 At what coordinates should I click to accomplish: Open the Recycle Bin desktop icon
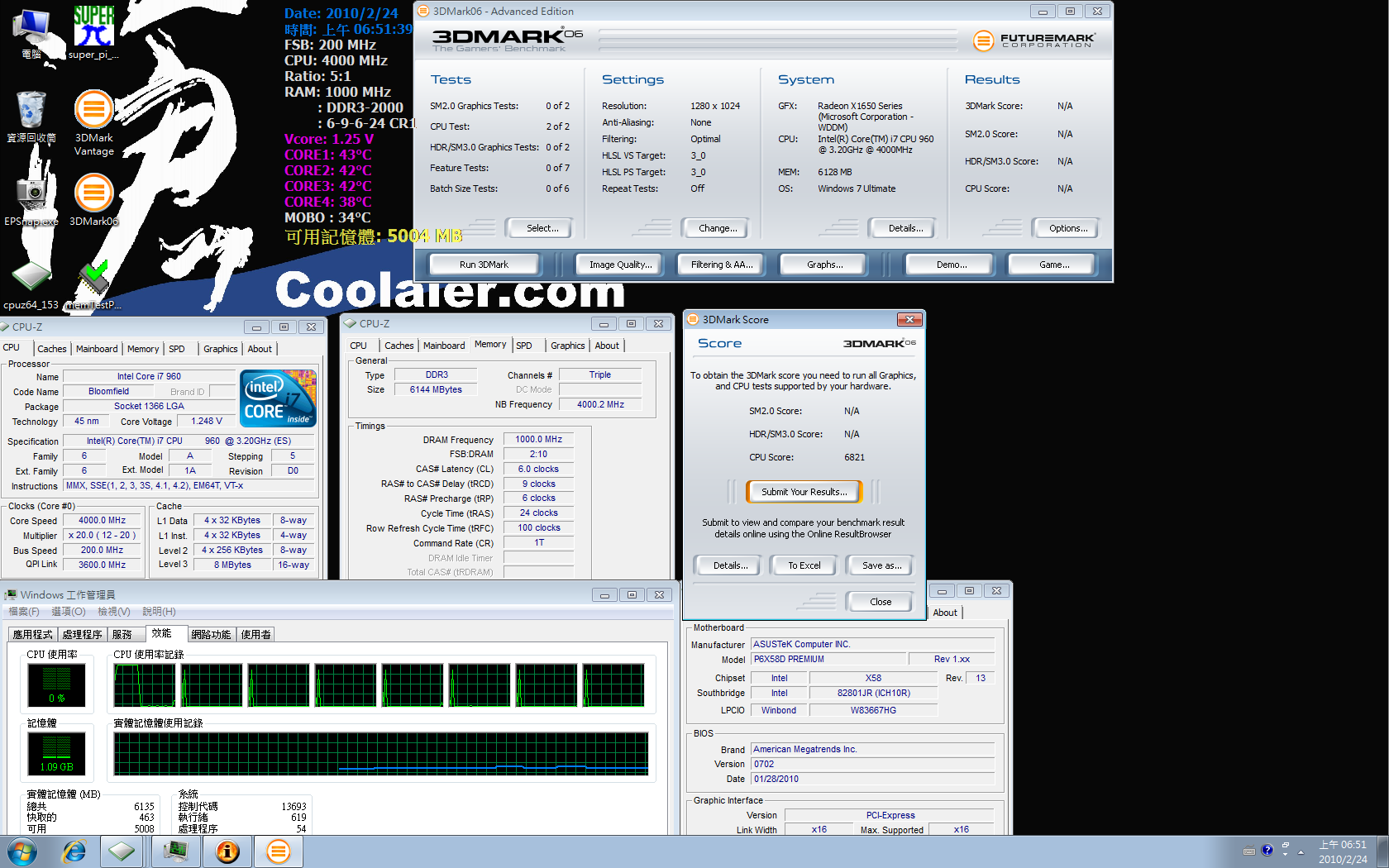click(x=31, y=117)
